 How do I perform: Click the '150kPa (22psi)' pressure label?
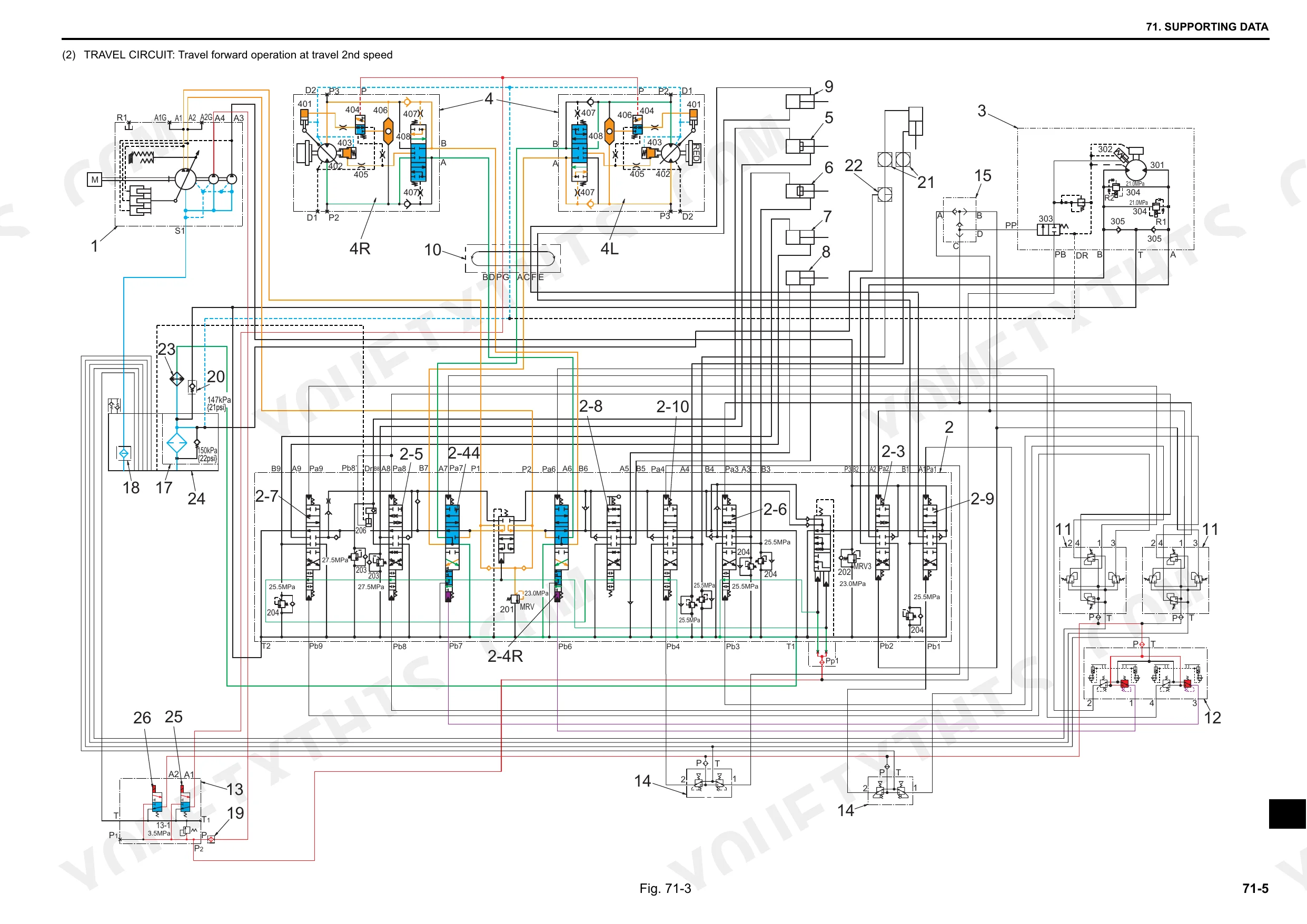pyautogui.click(x=208, y=454)
